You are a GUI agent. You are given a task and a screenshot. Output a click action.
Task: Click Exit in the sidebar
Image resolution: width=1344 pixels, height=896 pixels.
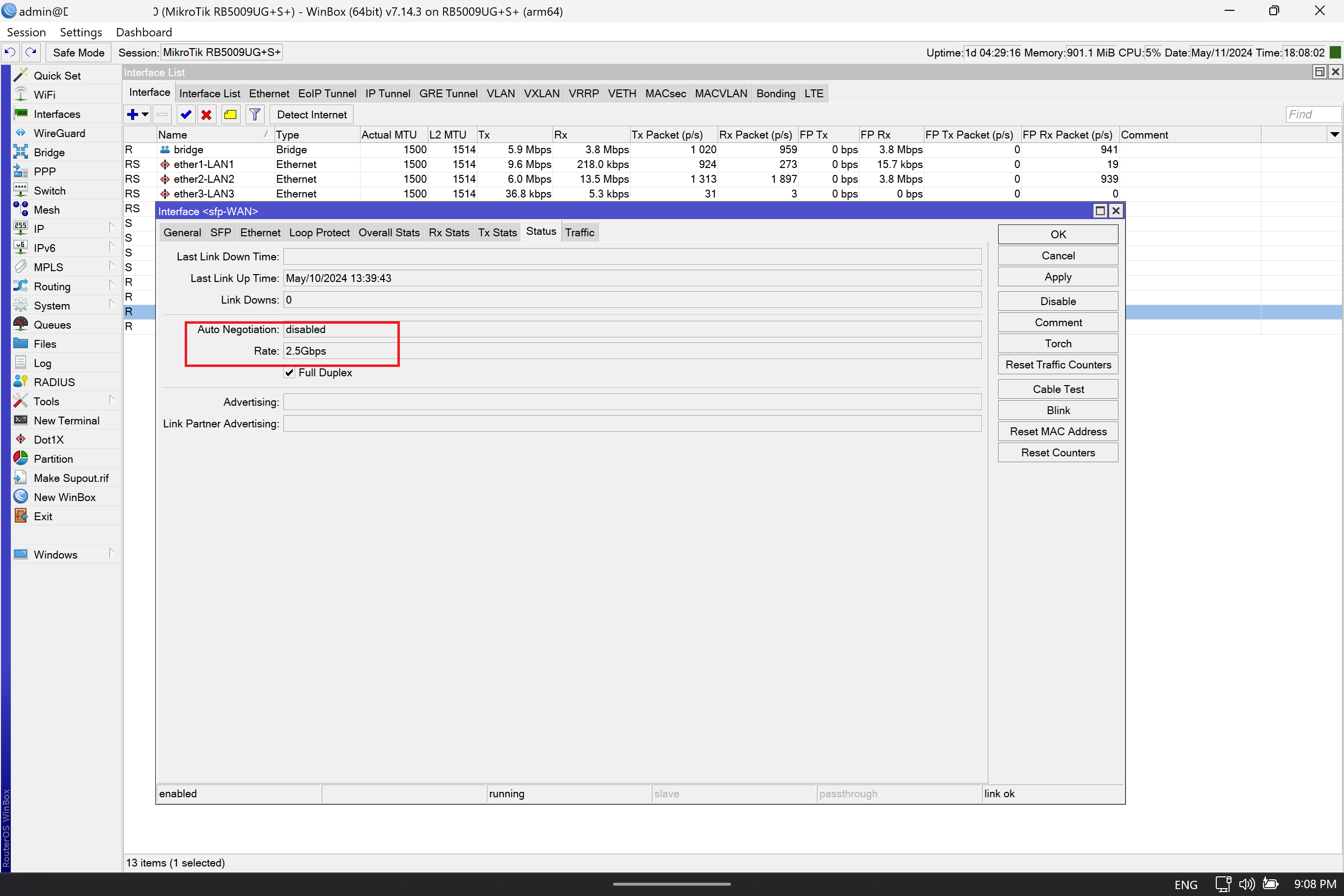tap(43, 516)
